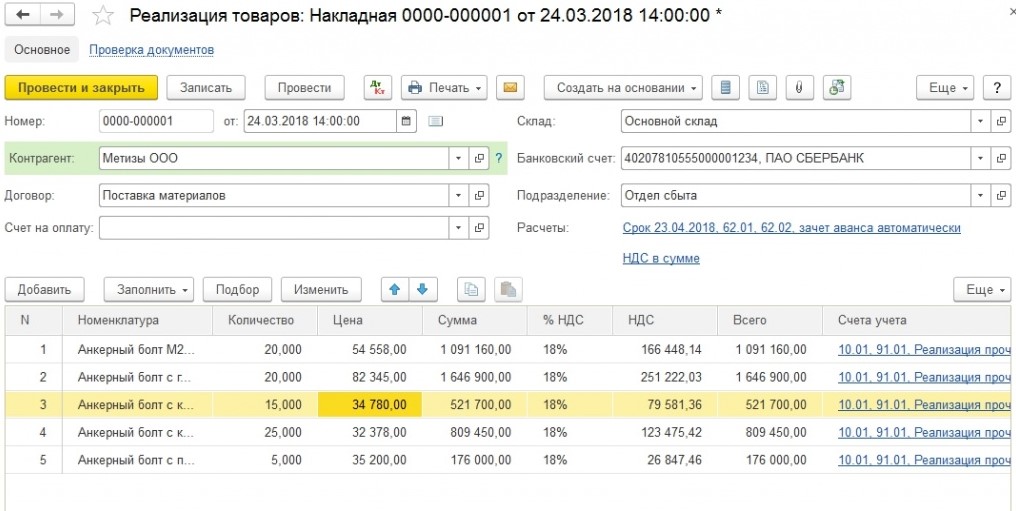Open the calendar picker for document date
The height and width of the screenshot is (511, 1016).
pyautogui.click(x=406, y=122)
